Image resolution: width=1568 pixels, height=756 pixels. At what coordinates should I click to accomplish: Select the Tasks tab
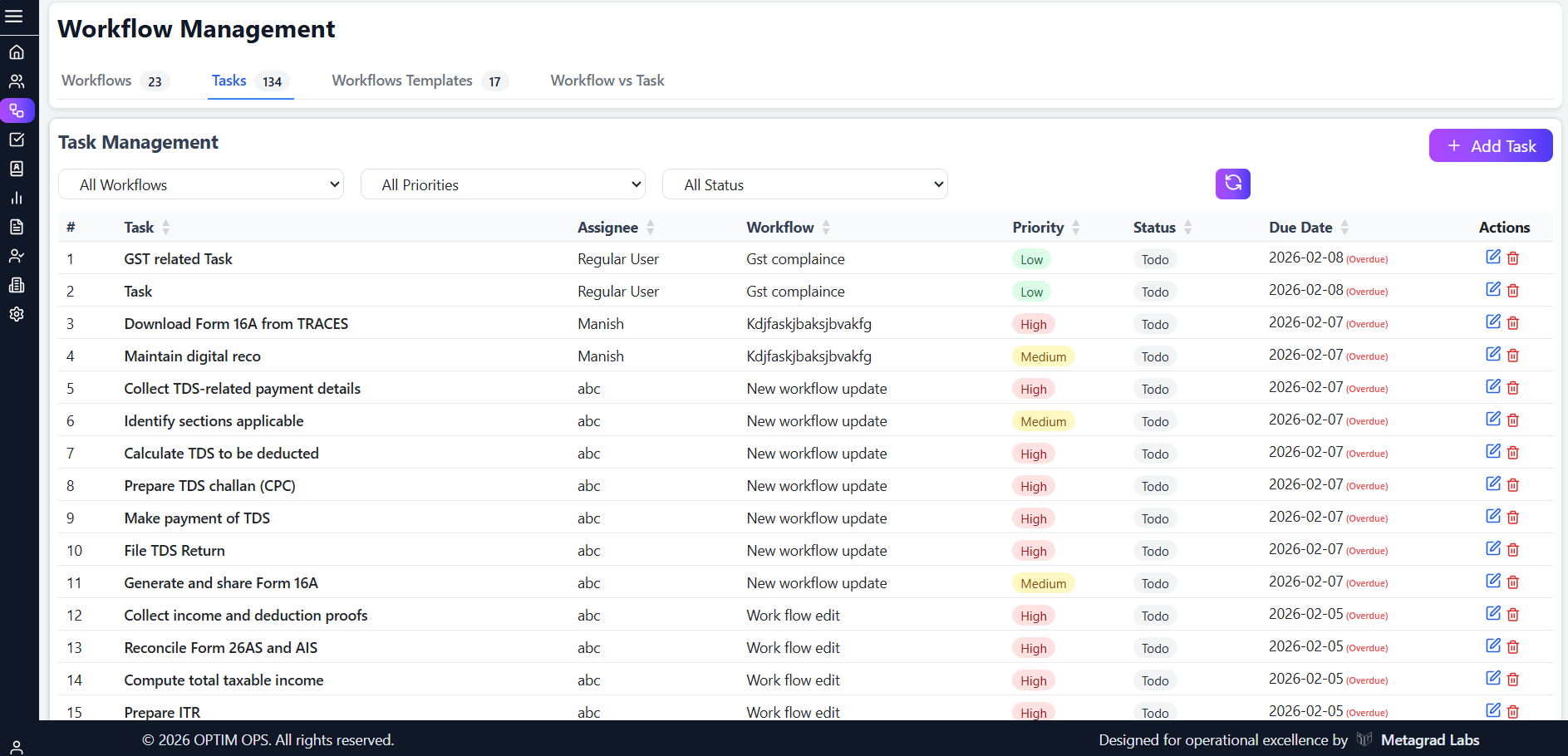click(250, 81)
